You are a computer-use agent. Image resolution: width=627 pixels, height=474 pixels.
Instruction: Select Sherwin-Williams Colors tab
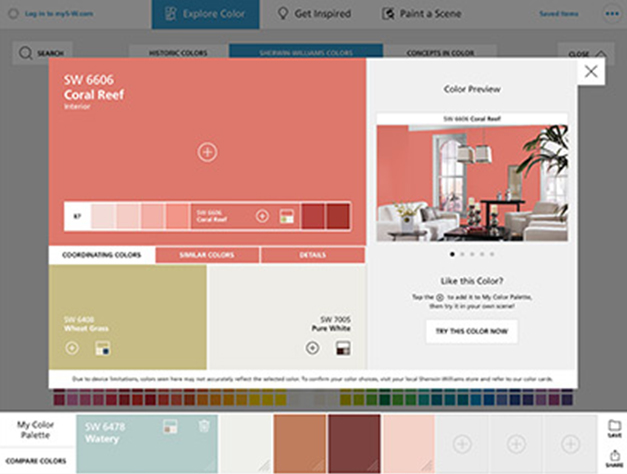(306, 52)
